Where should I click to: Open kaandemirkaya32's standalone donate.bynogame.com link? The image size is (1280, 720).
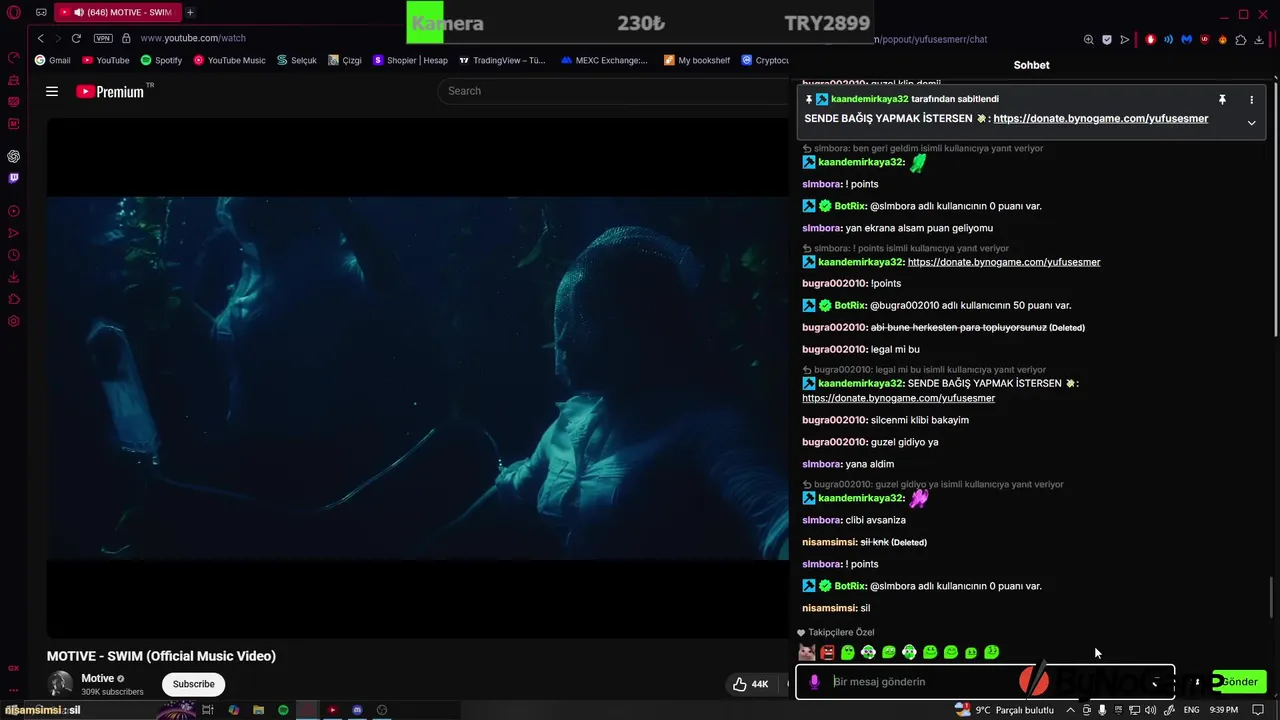pos(1004,262)
